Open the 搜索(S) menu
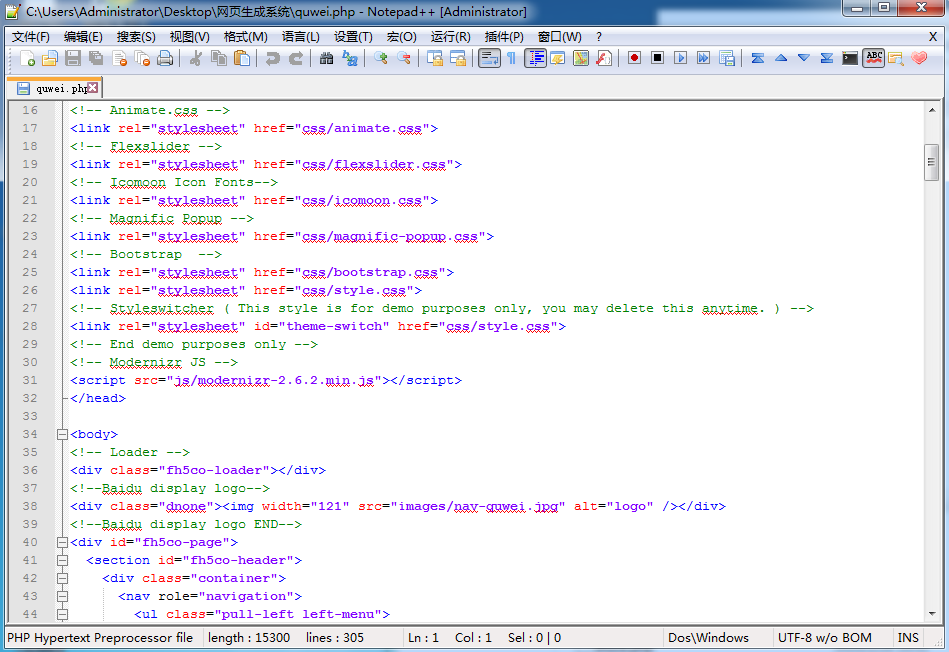This screenshot has width=949, height=652. pyautogui.click(x=136, y=37)
